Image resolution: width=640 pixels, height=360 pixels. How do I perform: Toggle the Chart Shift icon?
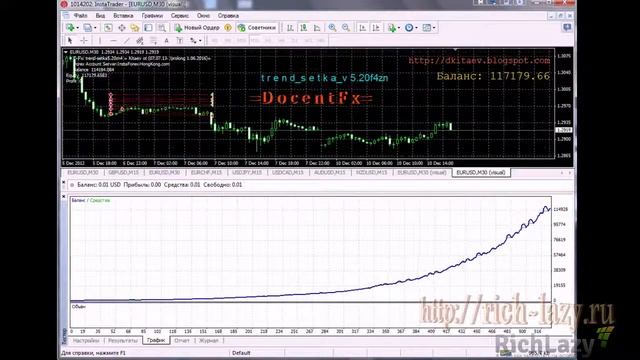(376, 28)
